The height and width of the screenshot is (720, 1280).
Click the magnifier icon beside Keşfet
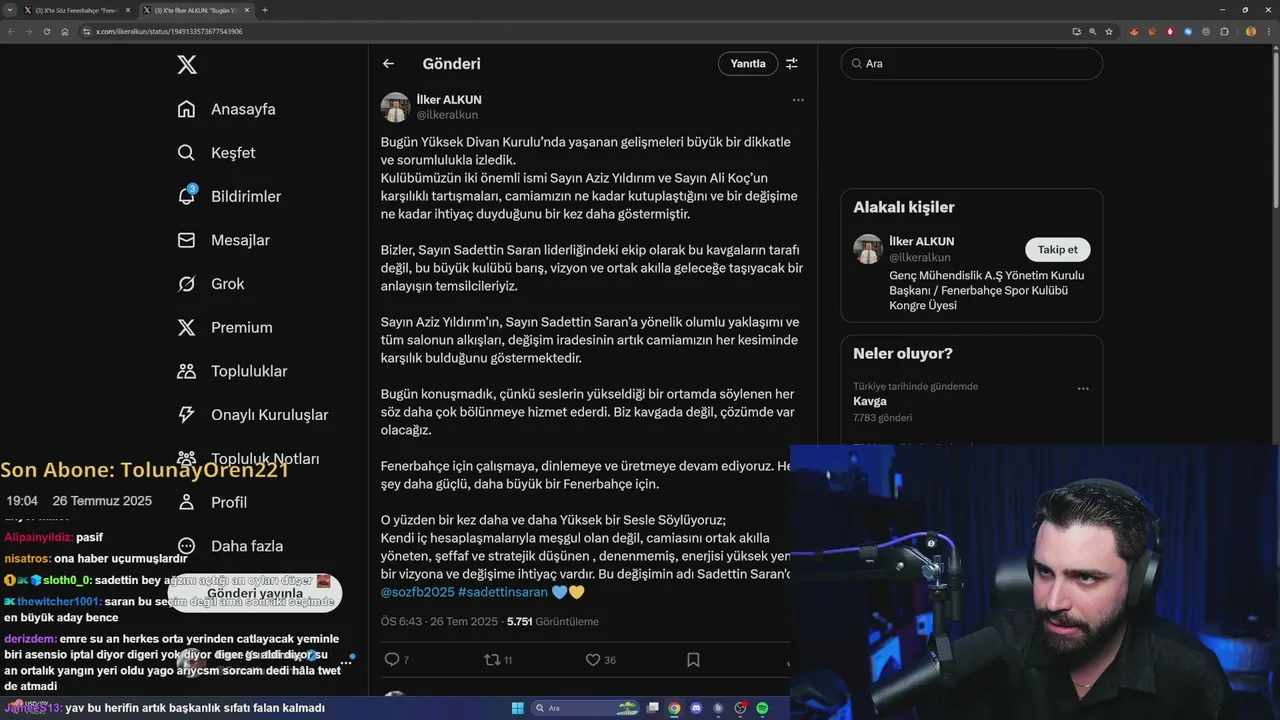click(x=186, y=153)
